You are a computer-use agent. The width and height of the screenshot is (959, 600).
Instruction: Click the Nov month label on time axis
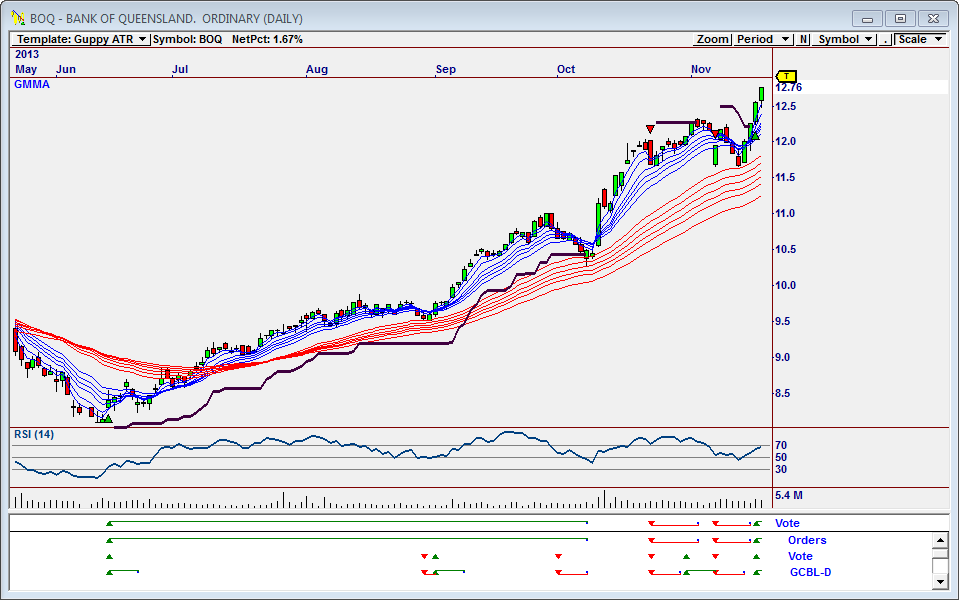(701, 69)
